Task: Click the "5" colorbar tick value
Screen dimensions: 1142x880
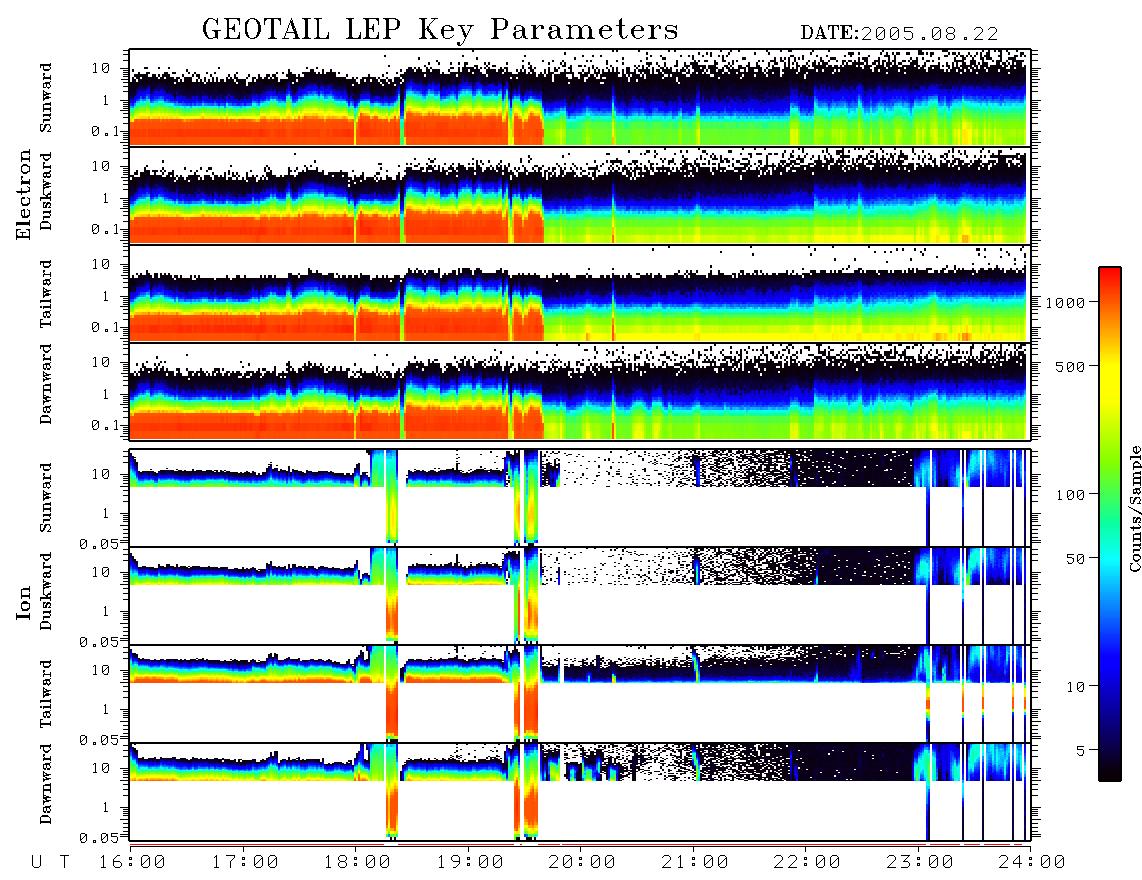Action: coord(1080,751)
